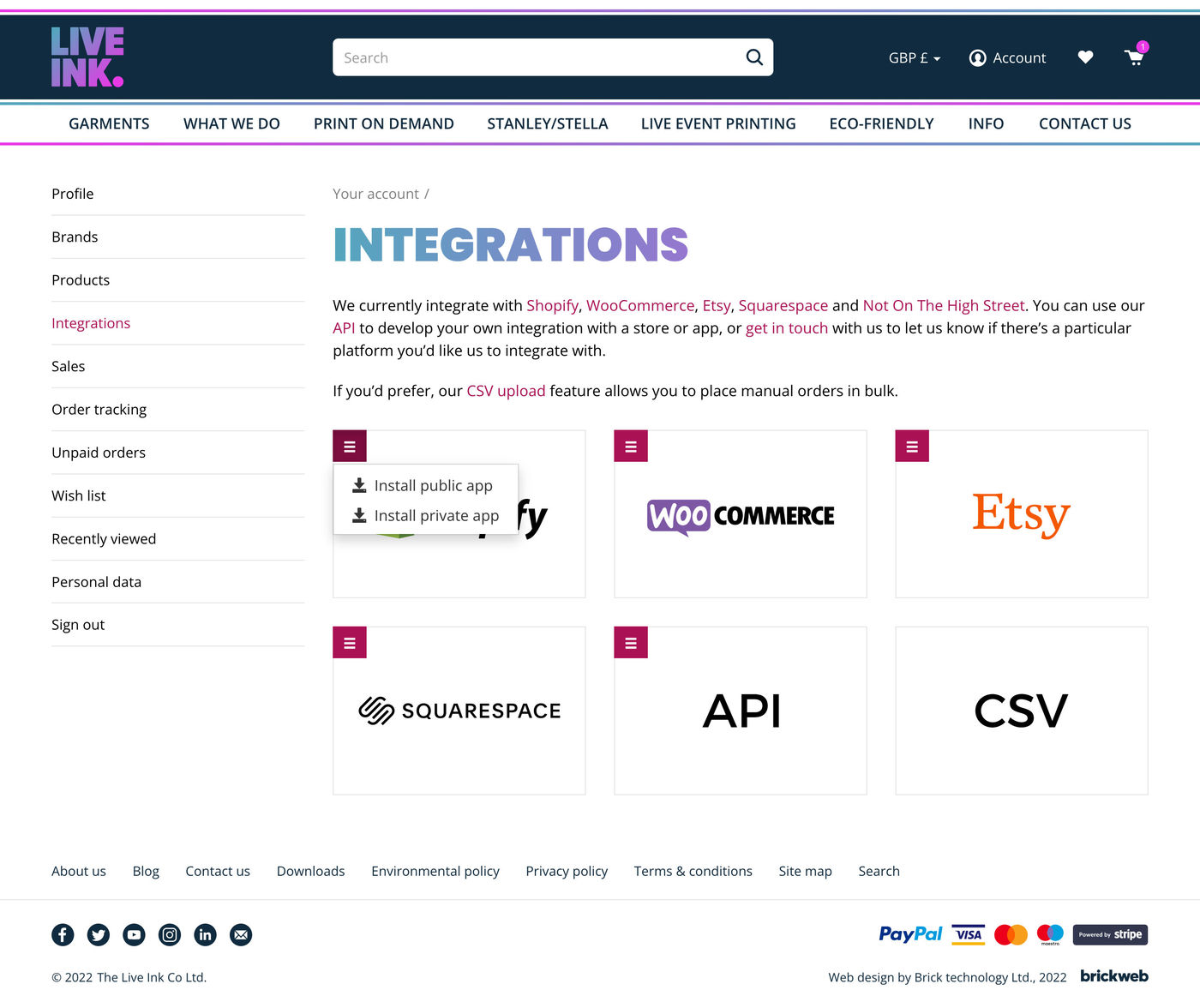Click the email envelope footer icon
This screenshot has height=1008, width=1200.
[x=241, y=934]
